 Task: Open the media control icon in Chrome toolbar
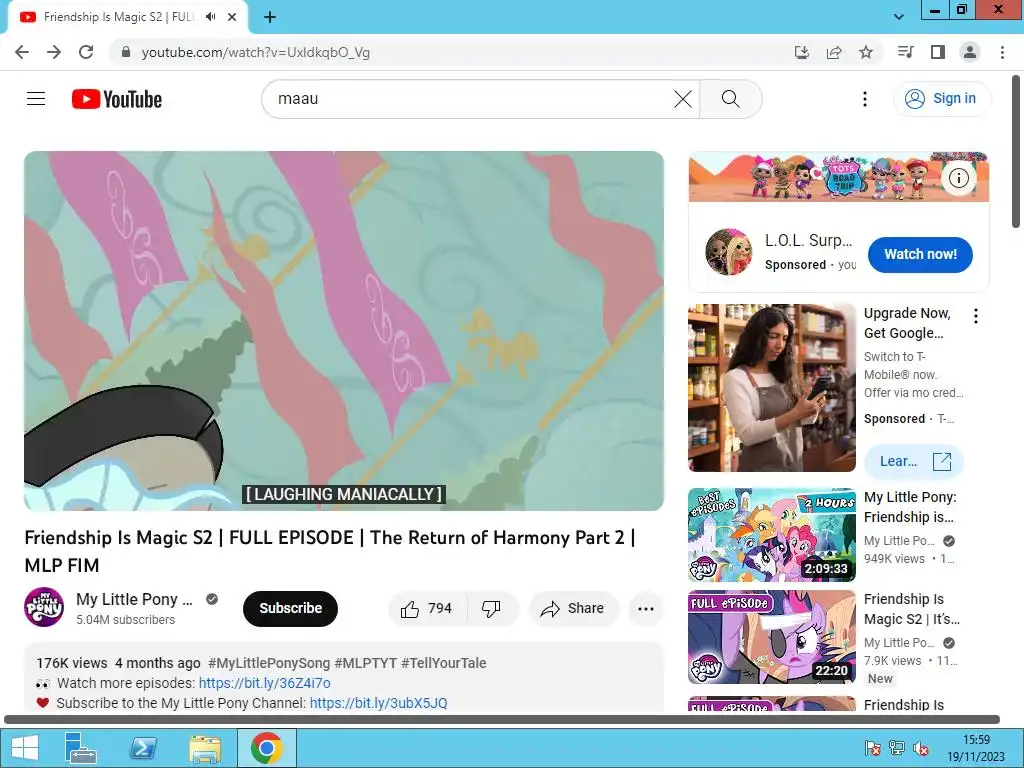coord(905,52)
